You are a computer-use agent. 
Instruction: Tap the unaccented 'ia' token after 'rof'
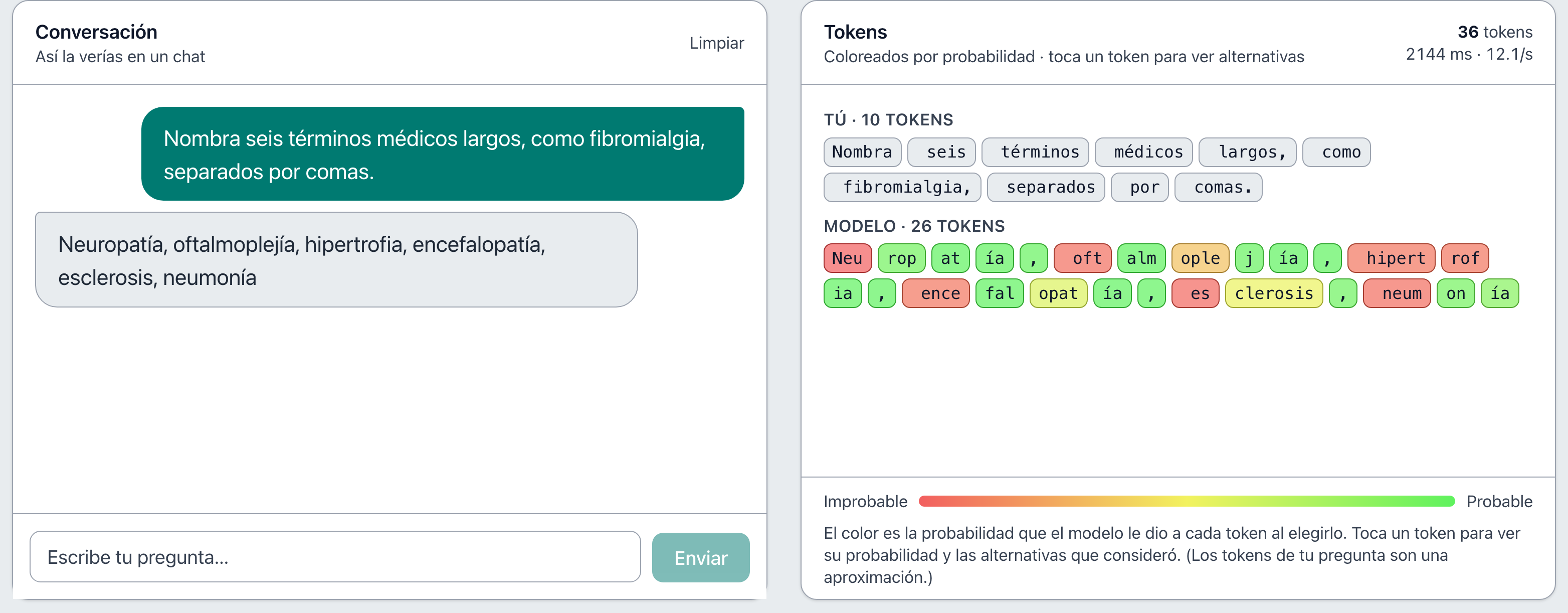[843, 293]
